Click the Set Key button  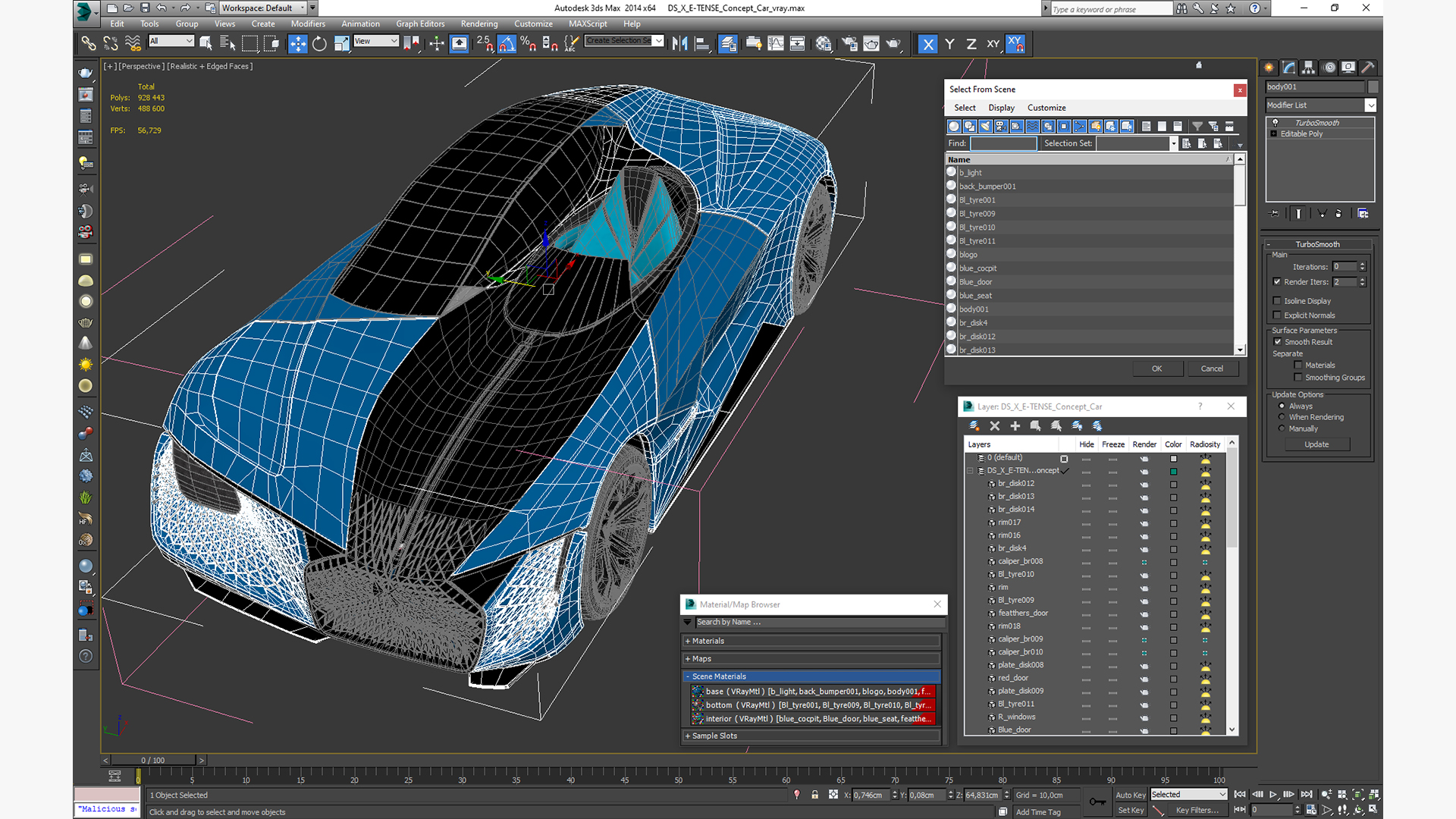(x=1131, y=810)
